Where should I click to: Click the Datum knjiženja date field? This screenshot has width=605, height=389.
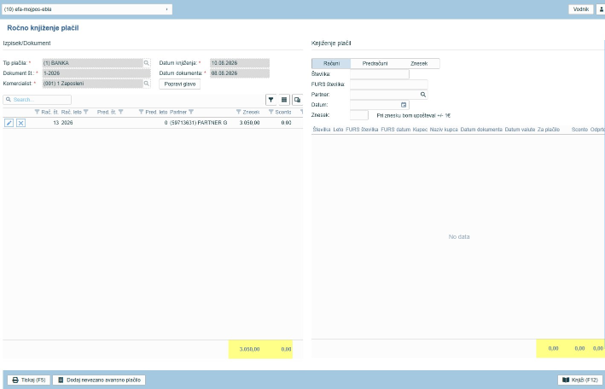[240, 63]
